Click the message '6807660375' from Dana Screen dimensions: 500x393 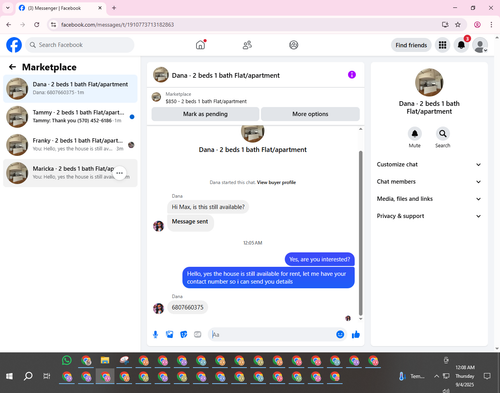187,307
